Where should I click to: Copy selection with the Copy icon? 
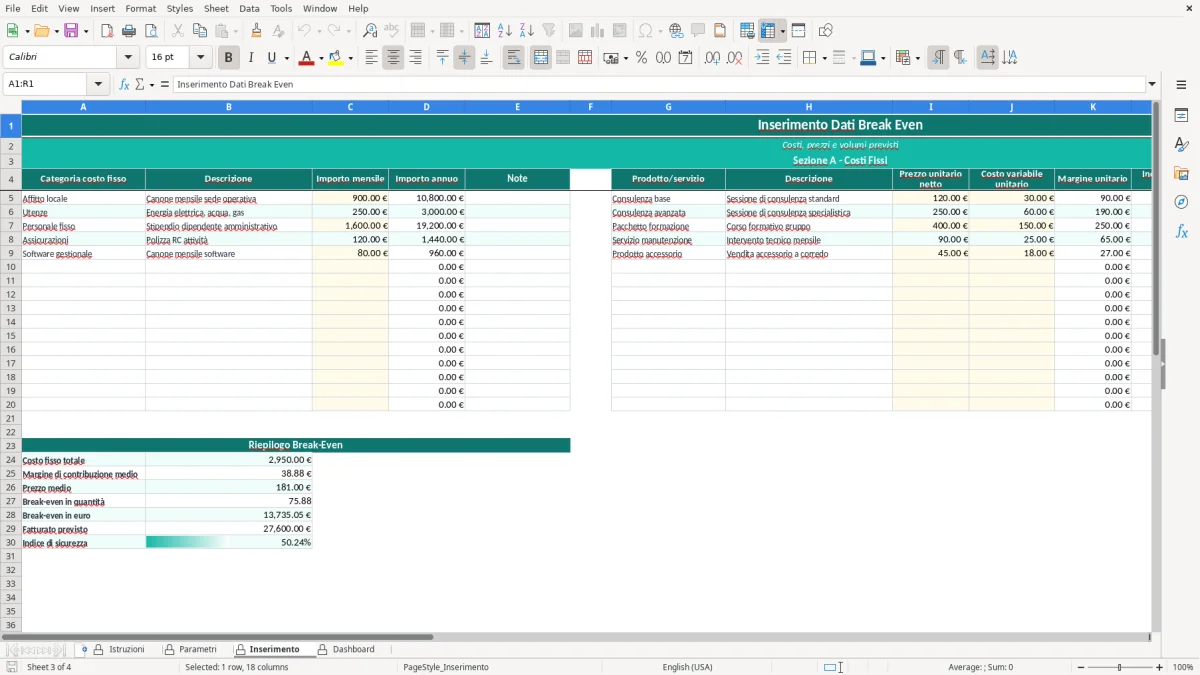click(199, 31)
